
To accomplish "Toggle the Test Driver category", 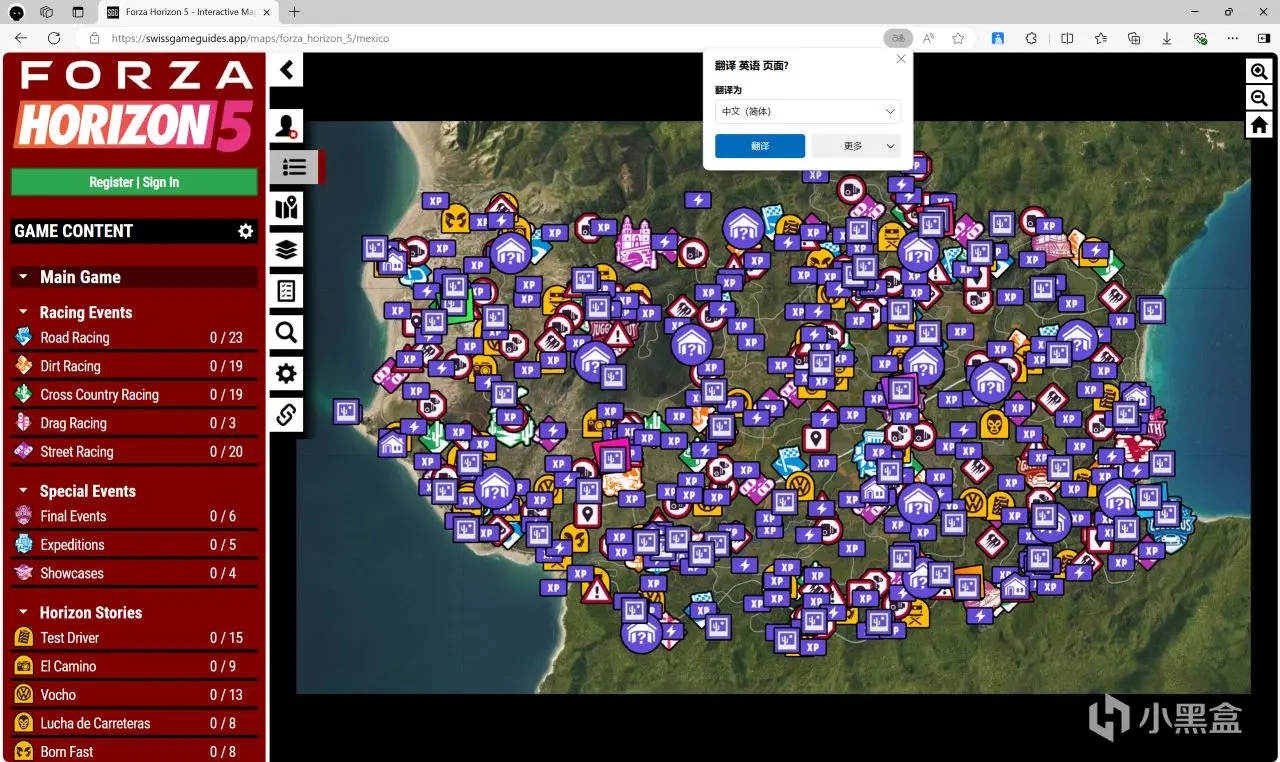I will click(134, 637).
